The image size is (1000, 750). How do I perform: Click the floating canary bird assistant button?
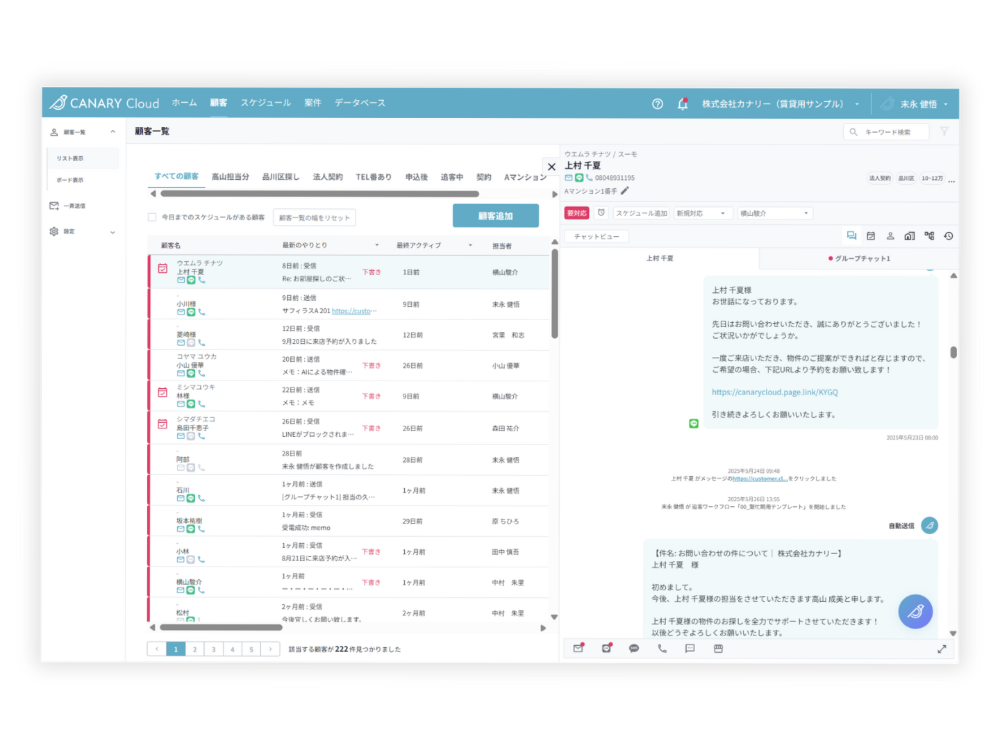pyautogui.click(x=915, y=611)
